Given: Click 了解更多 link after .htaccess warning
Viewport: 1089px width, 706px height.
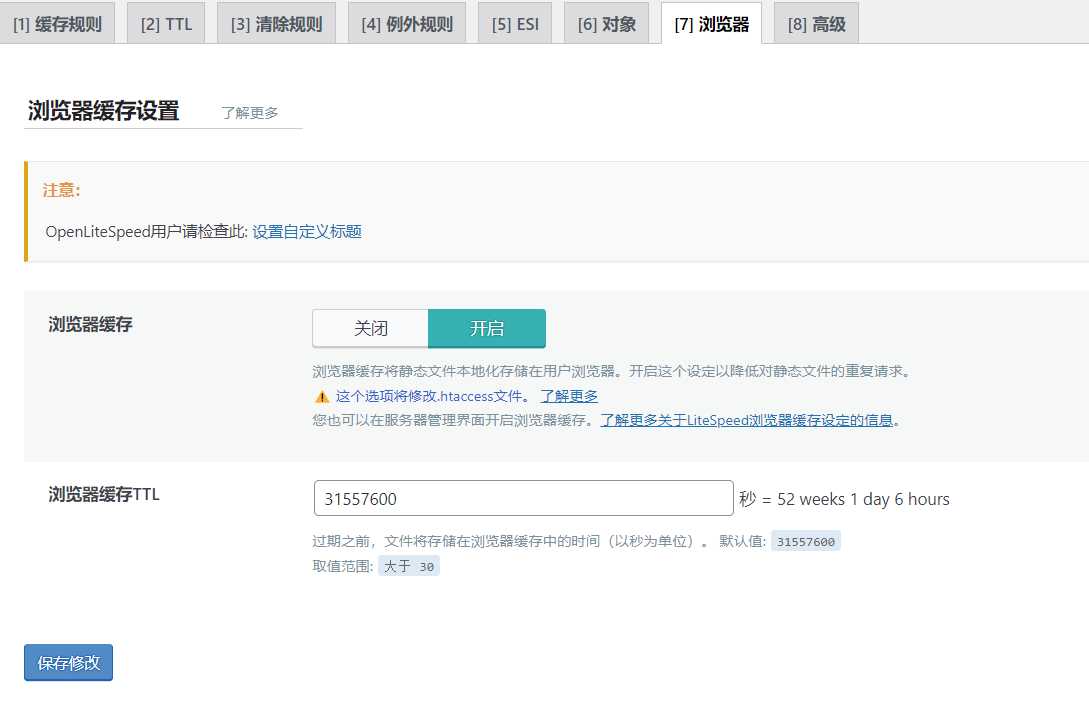Looking at the screenshot, I should [x=569, y=396].
